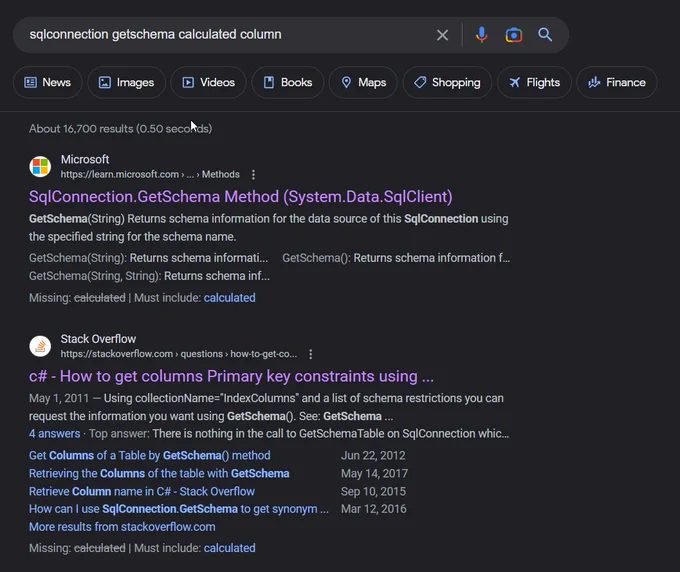
Task: Click the Stack Overflow favicon
Action: tap(40, 346)
